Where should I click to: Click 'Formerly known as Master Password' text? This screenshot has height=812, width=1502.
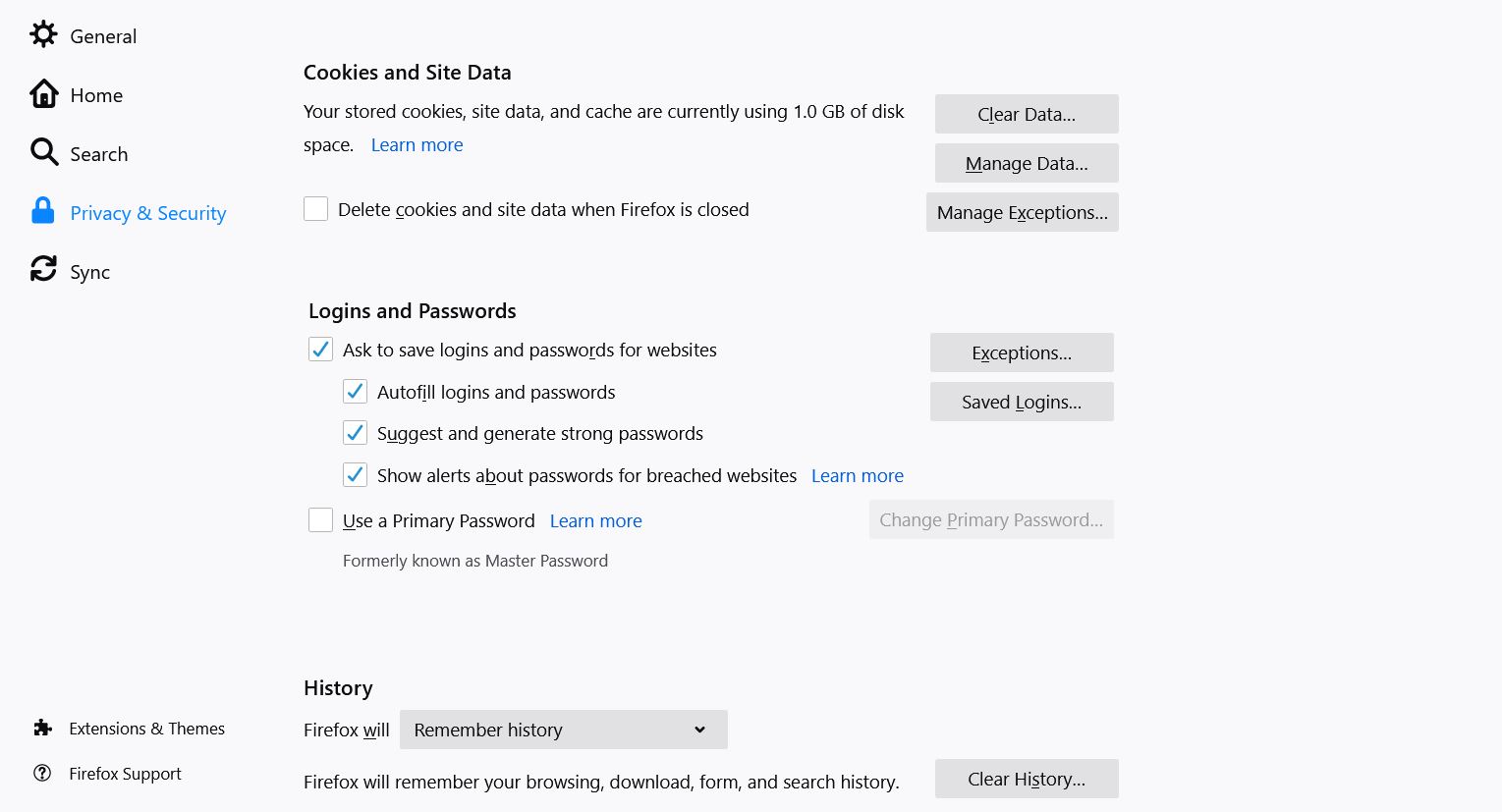pos(475,561)
